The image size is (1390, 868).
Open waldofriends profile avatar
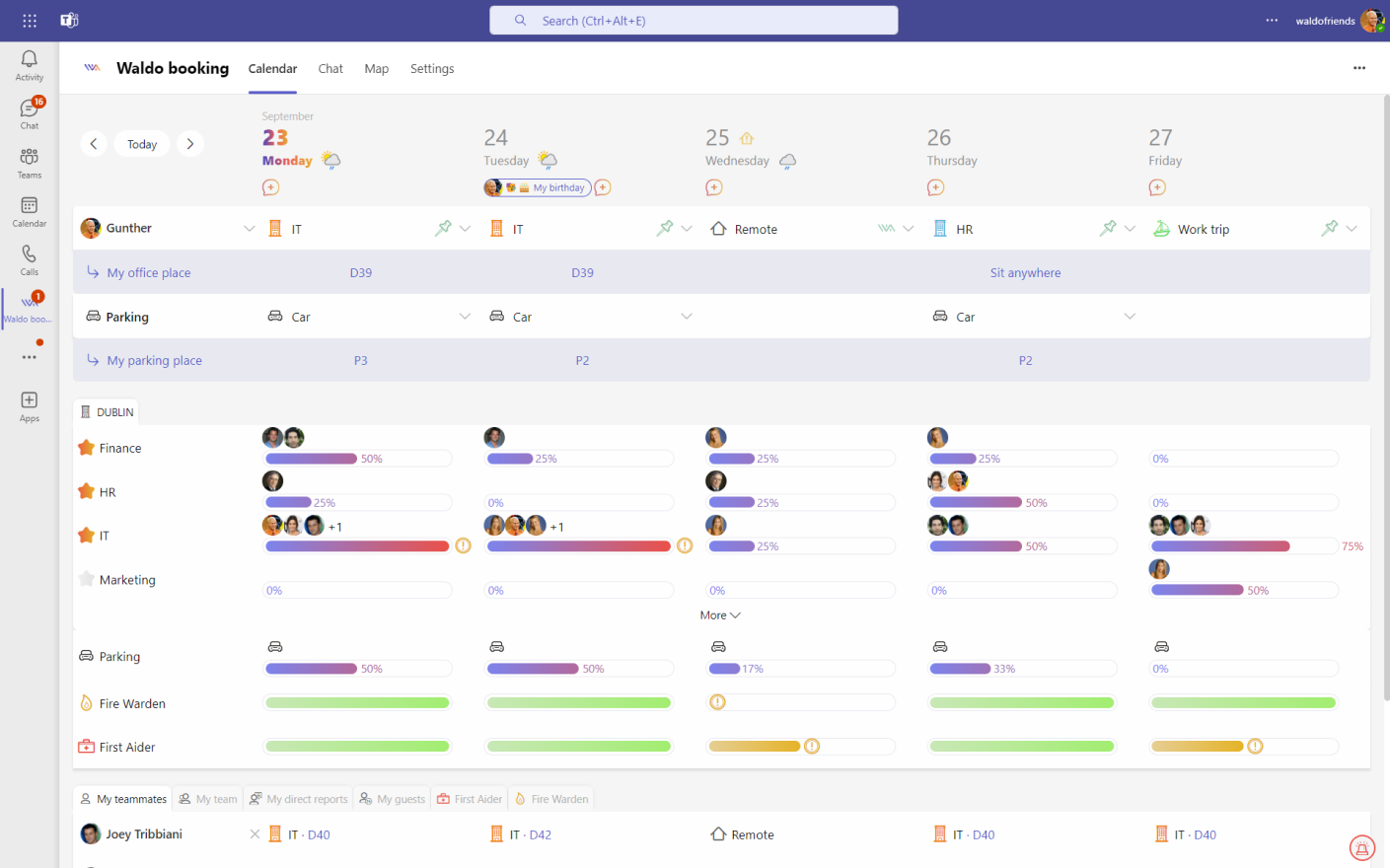pyautogui.click(x=1372, y=21)
